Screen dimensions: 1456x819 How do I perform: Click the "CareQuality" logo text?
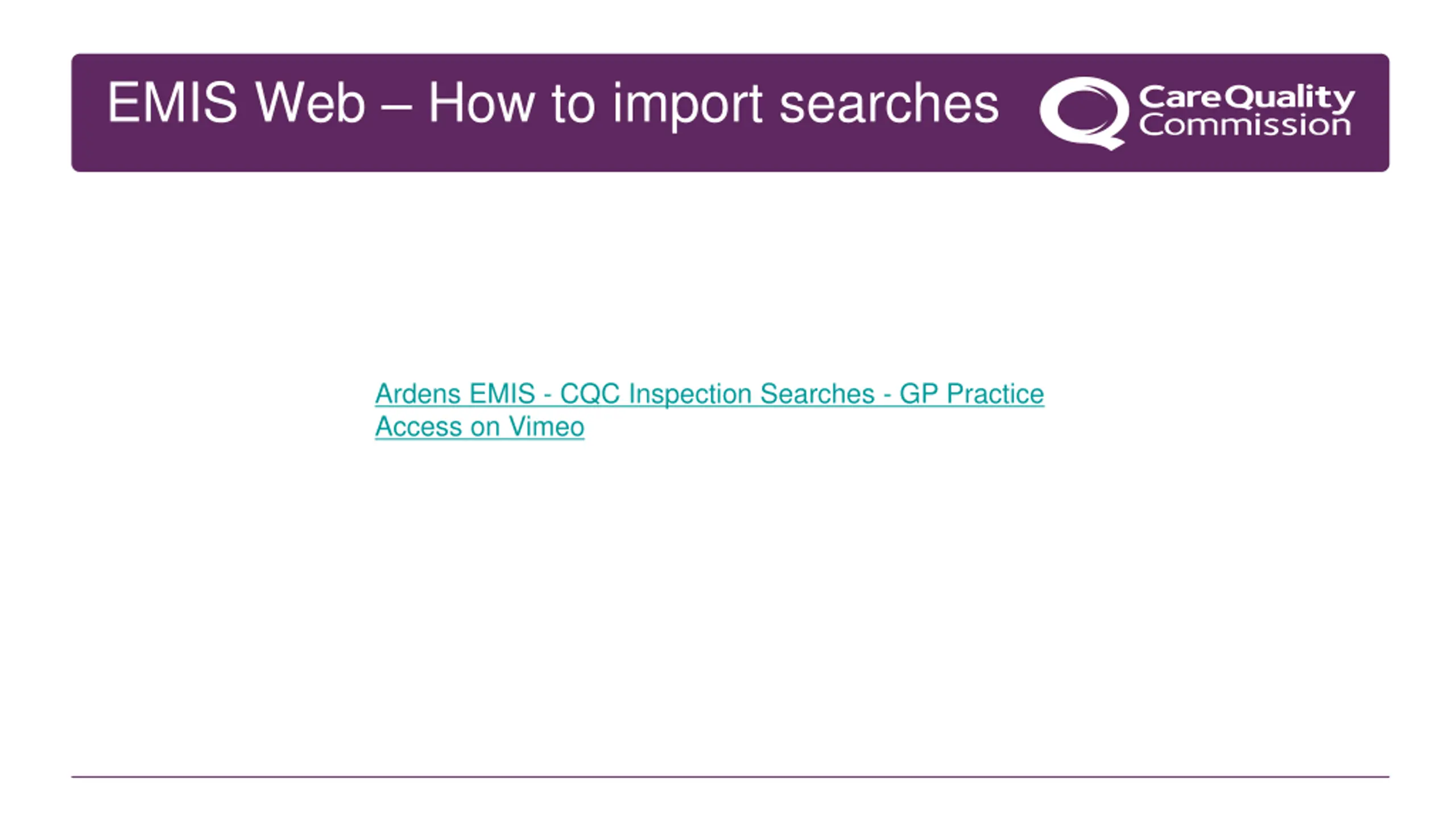[x=1247, y=98]
